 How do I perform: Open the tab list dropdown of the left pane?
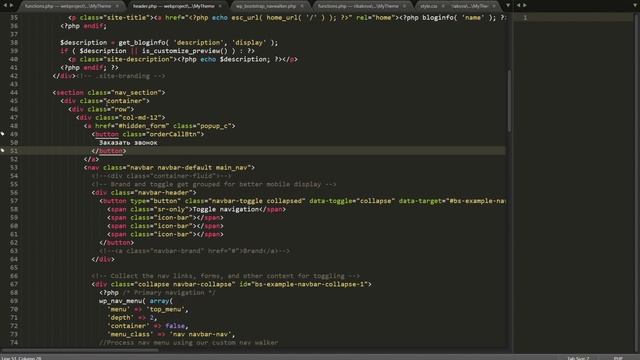click(508, 6)
